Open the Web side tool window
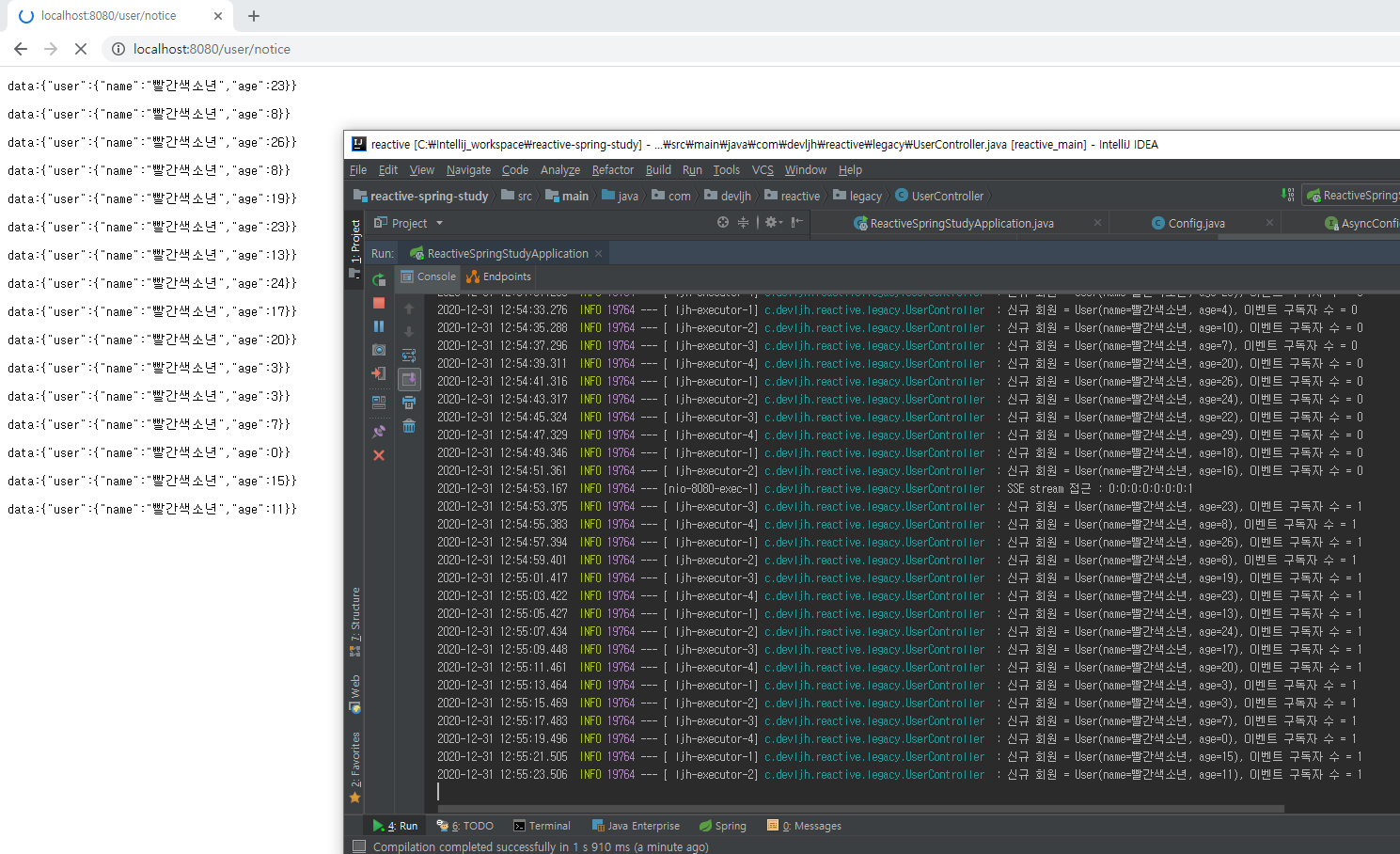The height and width of the screenshot is (854, 1400). coord(355,693)
